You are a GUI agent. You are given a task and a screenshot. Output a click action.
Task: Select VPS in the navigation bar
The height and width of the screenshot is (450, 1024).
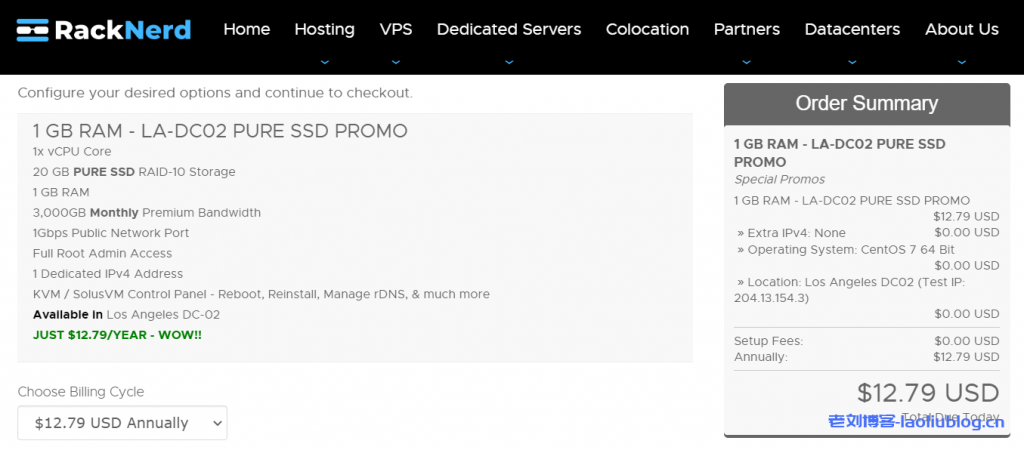(x=396, y=29)
